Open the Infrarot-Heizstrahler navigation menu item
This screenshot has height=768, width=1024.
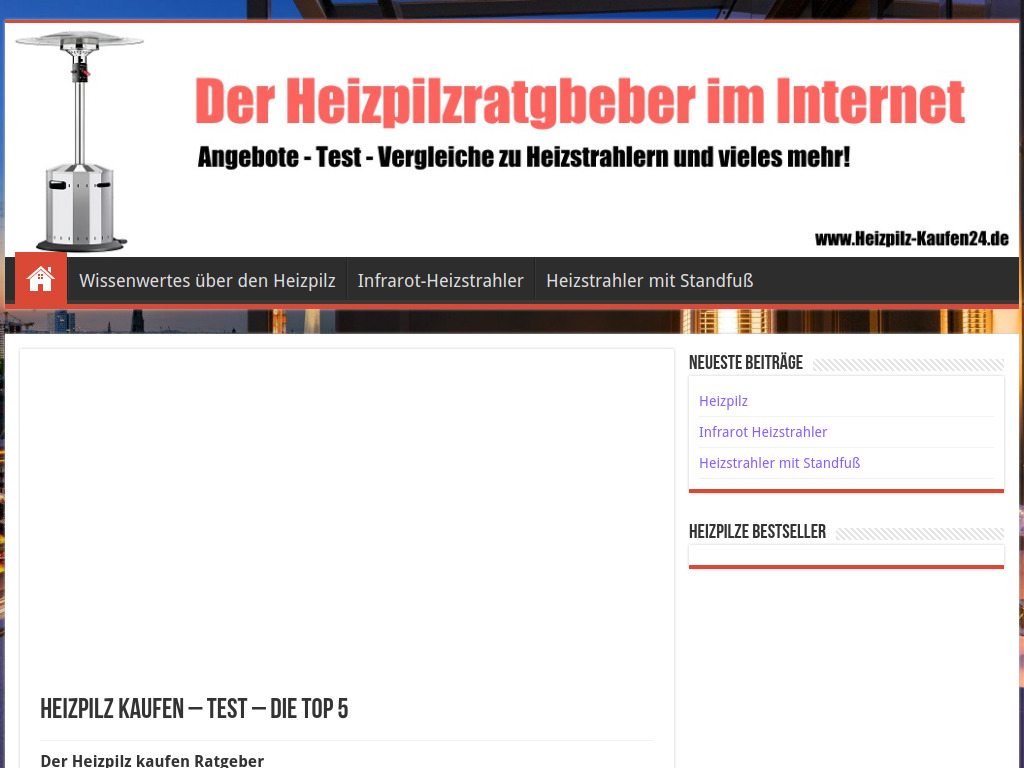[x=440, y=280]
